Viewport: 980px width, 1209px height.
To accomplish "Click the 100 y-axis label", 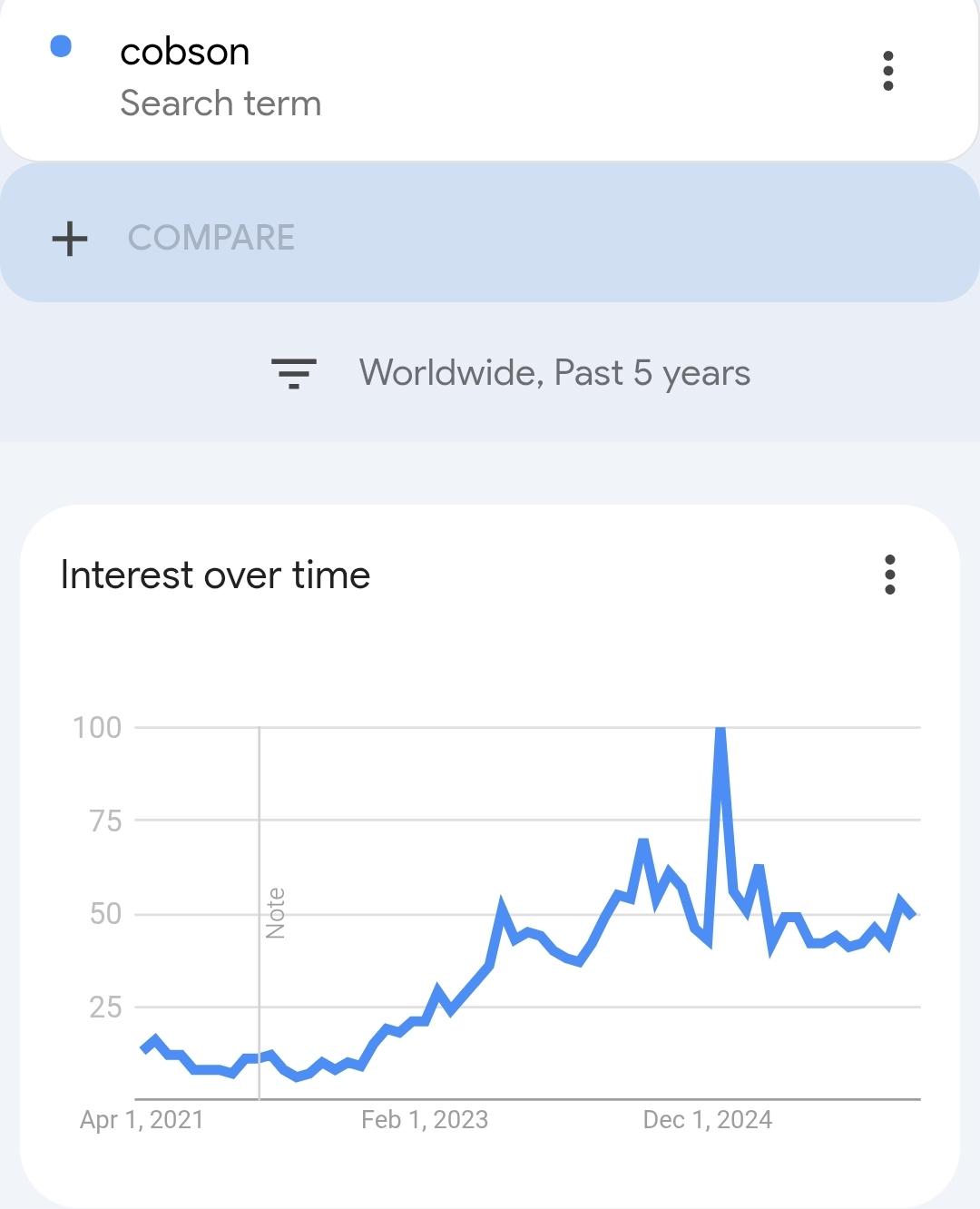I will [97, 727].
